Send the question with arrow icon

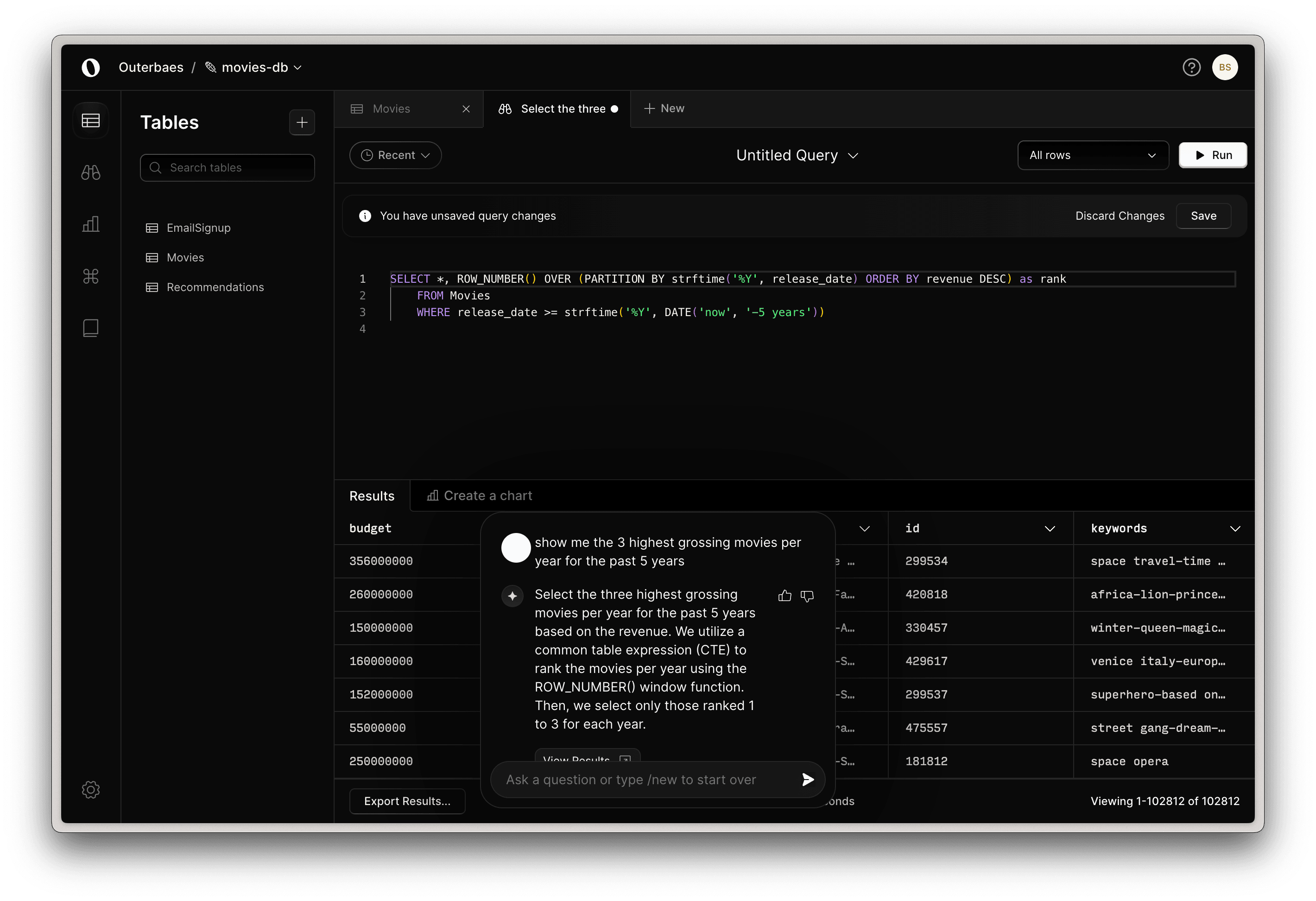808,779
